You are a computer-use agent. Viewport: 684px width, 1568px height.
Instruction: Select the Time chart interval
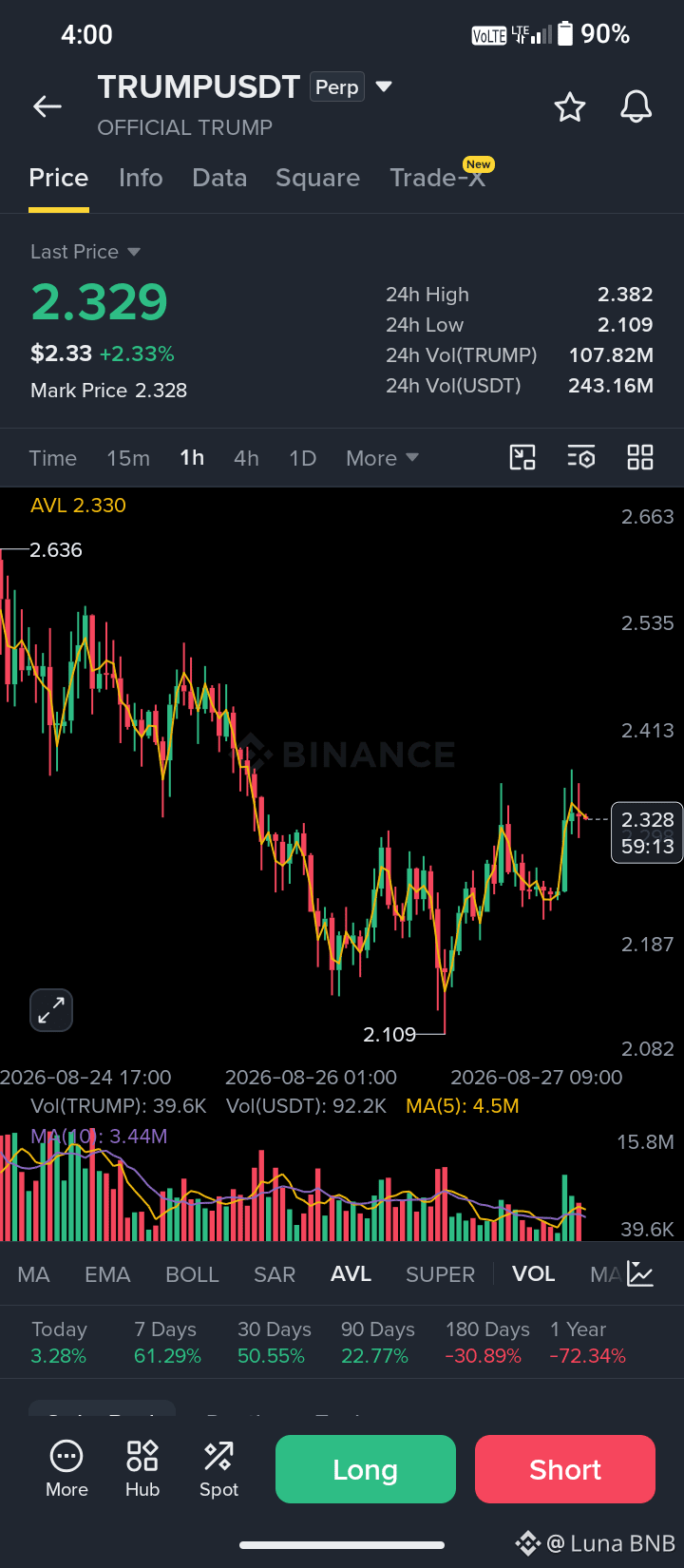53,458
